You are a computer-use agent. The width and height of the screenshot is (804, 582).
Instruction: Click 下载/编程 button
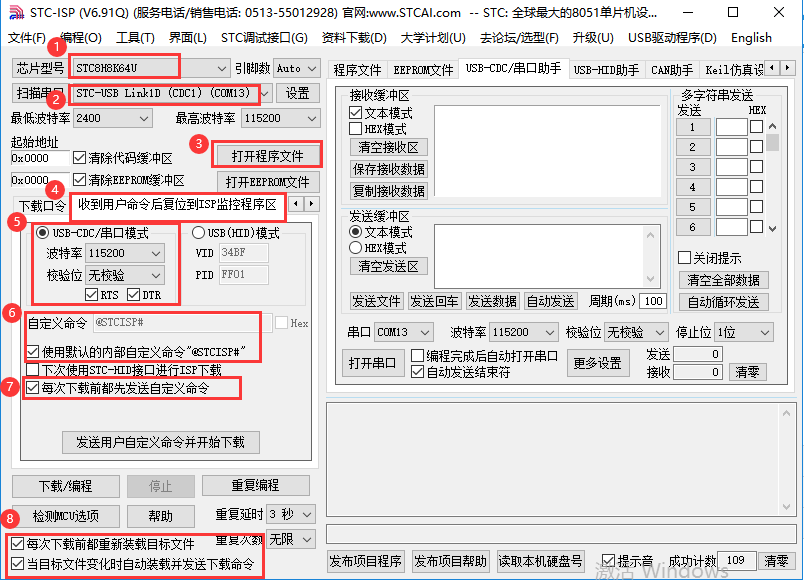click(66, 486)
